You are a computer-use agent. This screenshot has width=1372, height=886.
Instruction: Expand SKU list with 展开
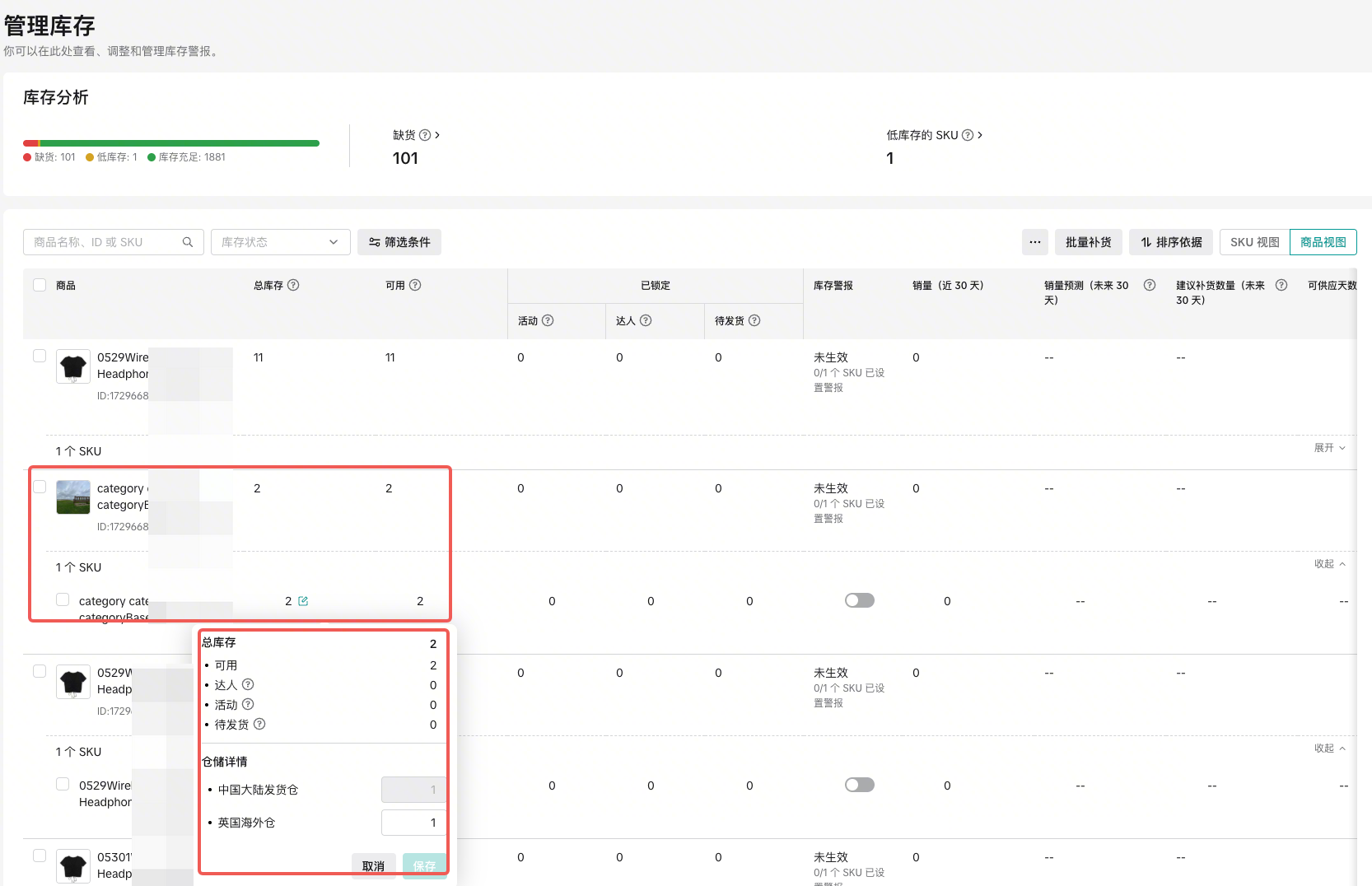click(1329, 448)
